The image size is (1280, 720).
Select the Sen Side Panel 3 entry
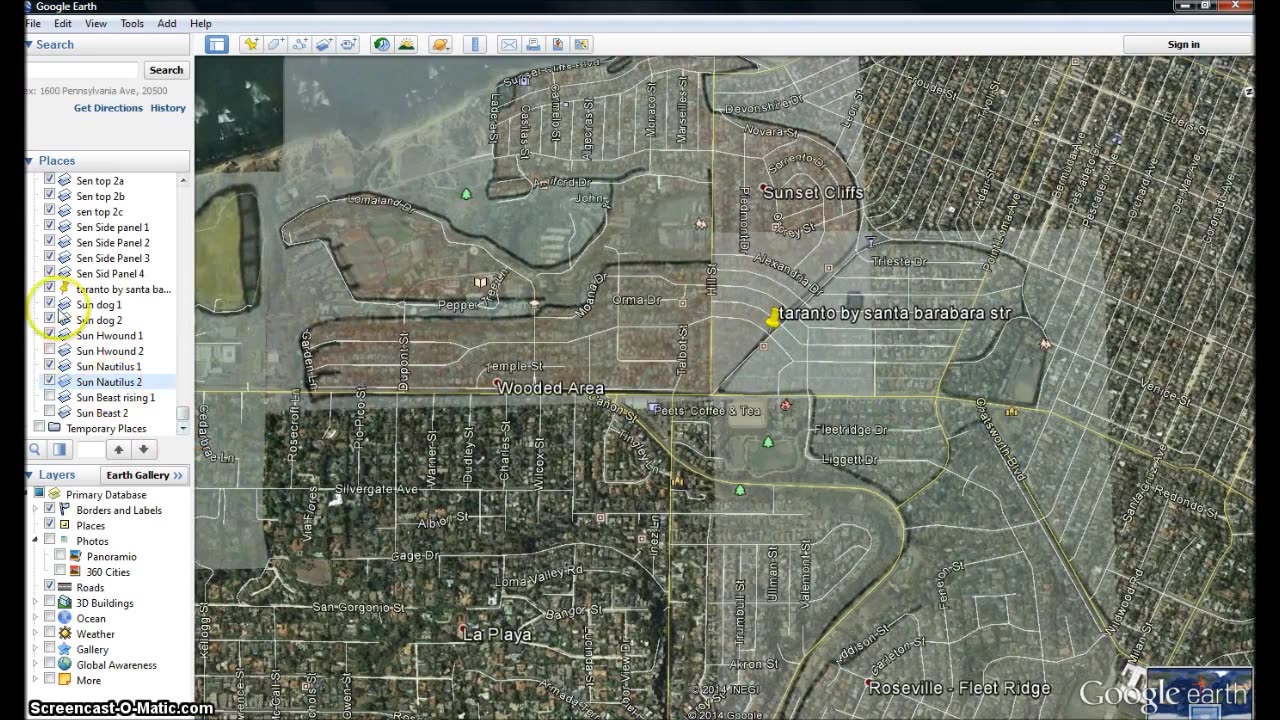click(x=113, y=258)
